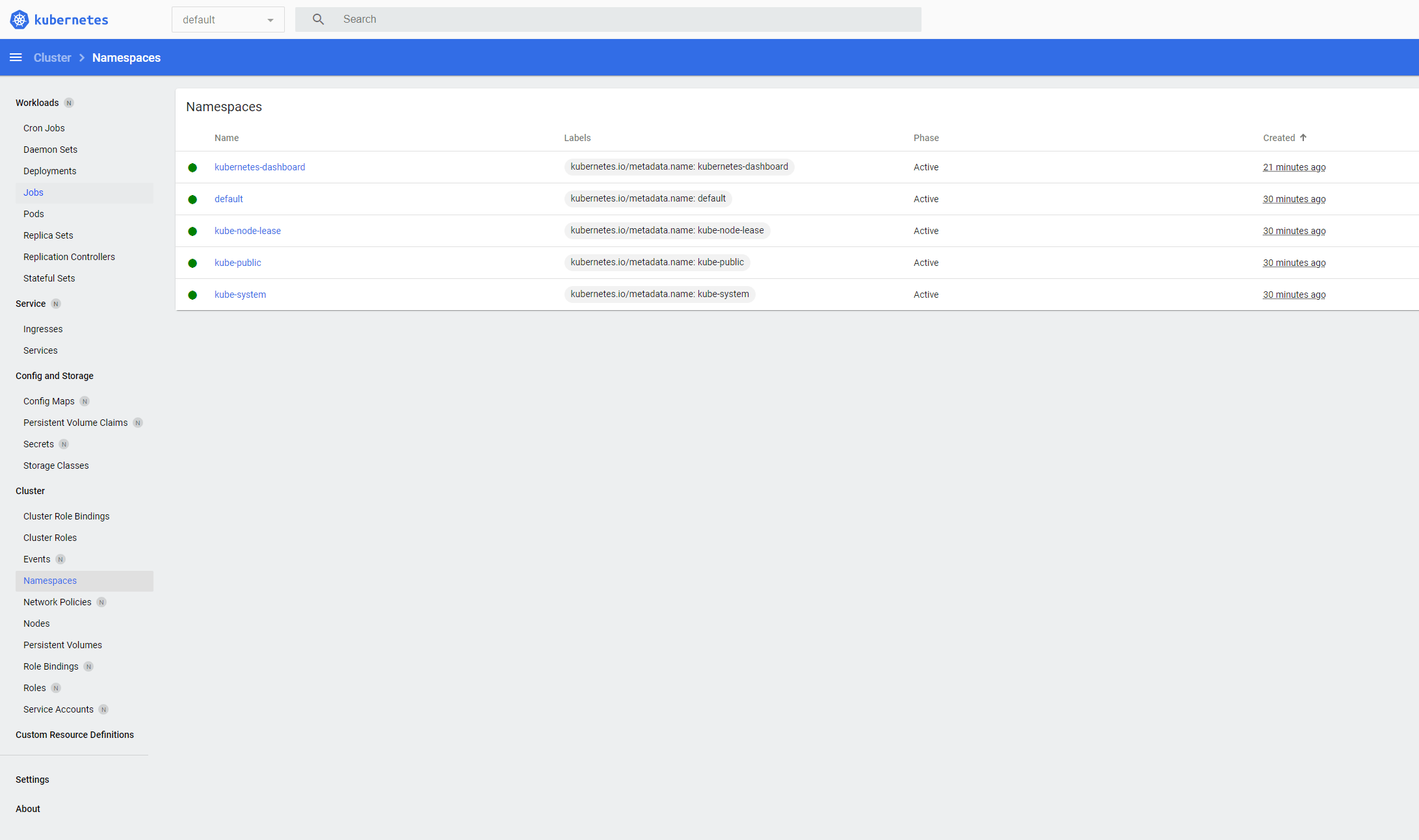Viewport: 1419px width, 840px height.
Task: Click the Created column sort arrow
Action: (x=1303, y=138)
